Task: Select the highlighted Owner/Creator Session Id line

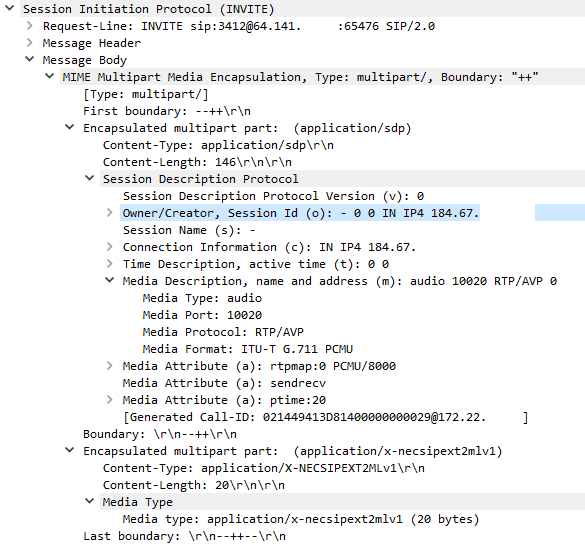Action: coord(301,213)
